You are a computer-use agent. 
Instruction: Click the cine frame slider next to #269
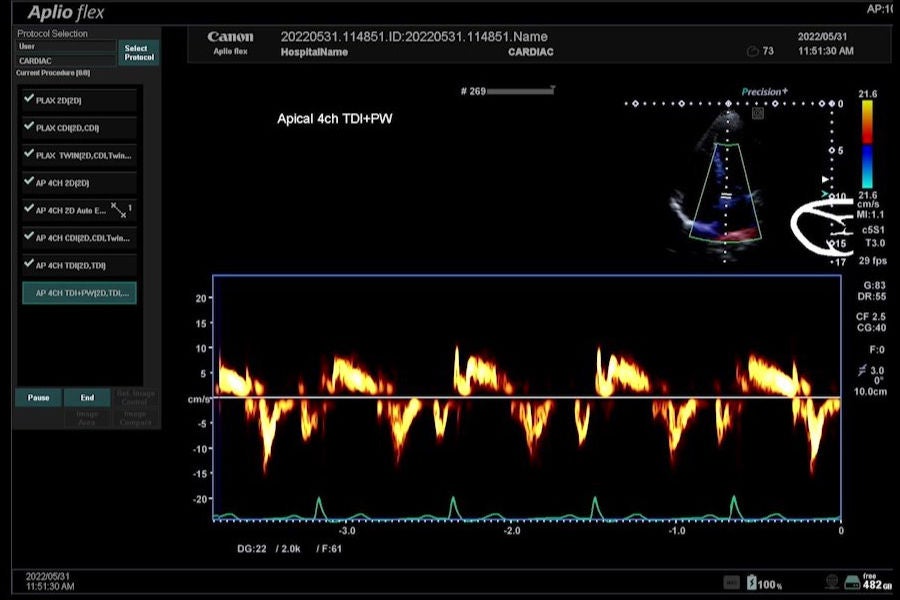[521, 91]
